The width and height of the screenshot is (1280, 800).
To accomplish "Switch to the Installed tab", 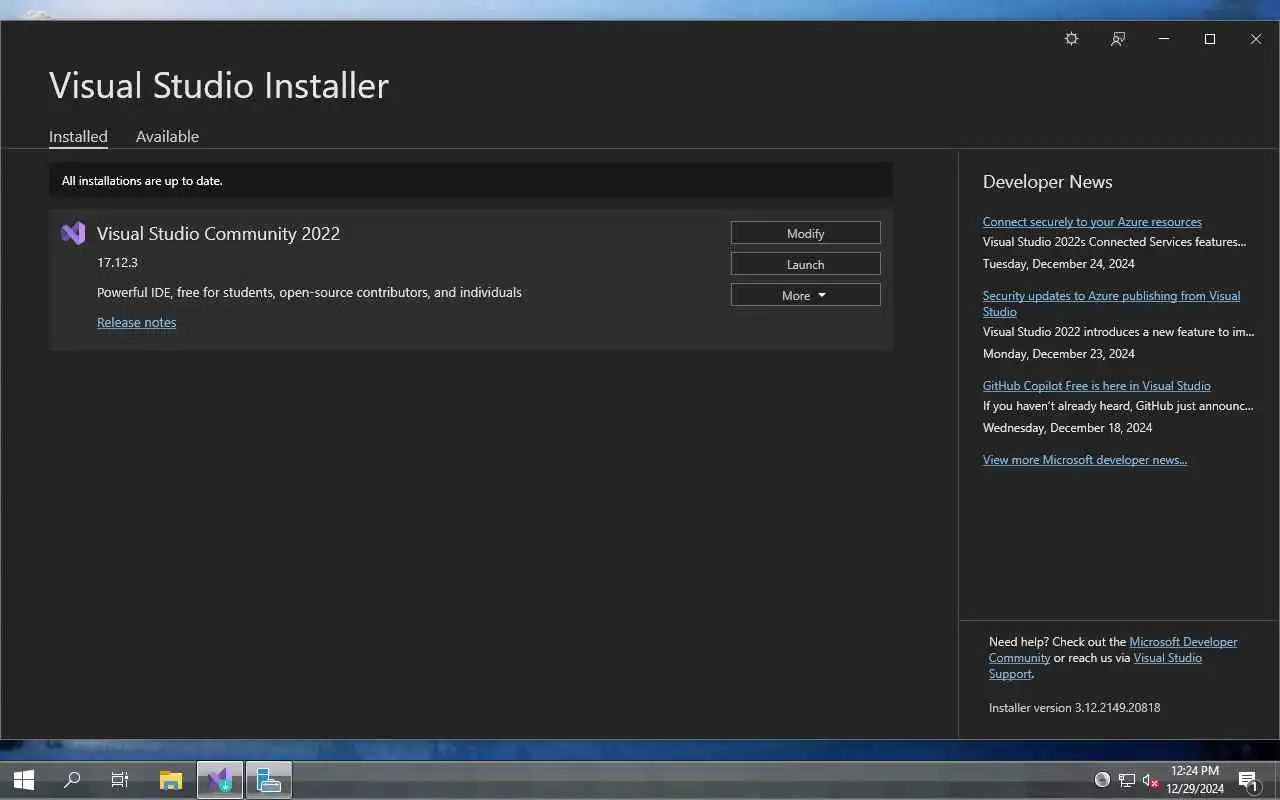I will (78, 137).
